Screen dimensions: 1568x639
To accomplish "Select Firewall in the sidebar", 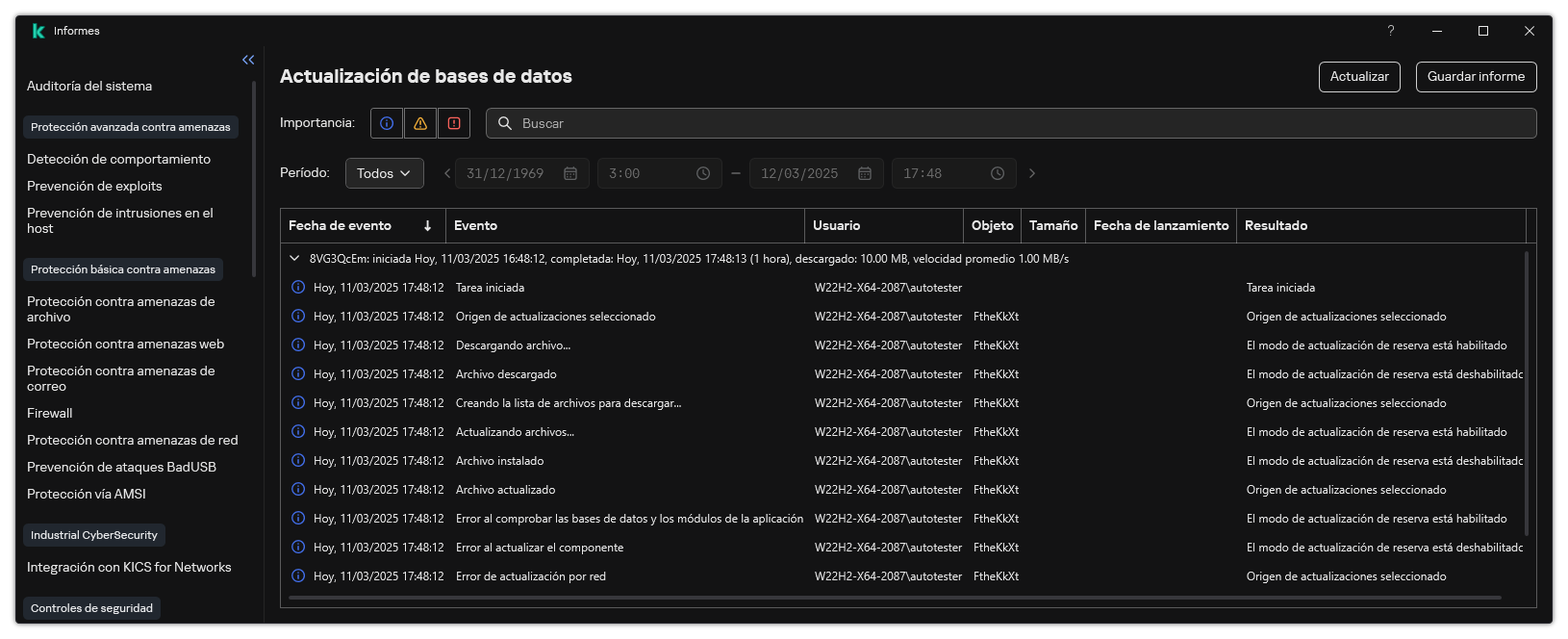I will [x=50, y=413].
